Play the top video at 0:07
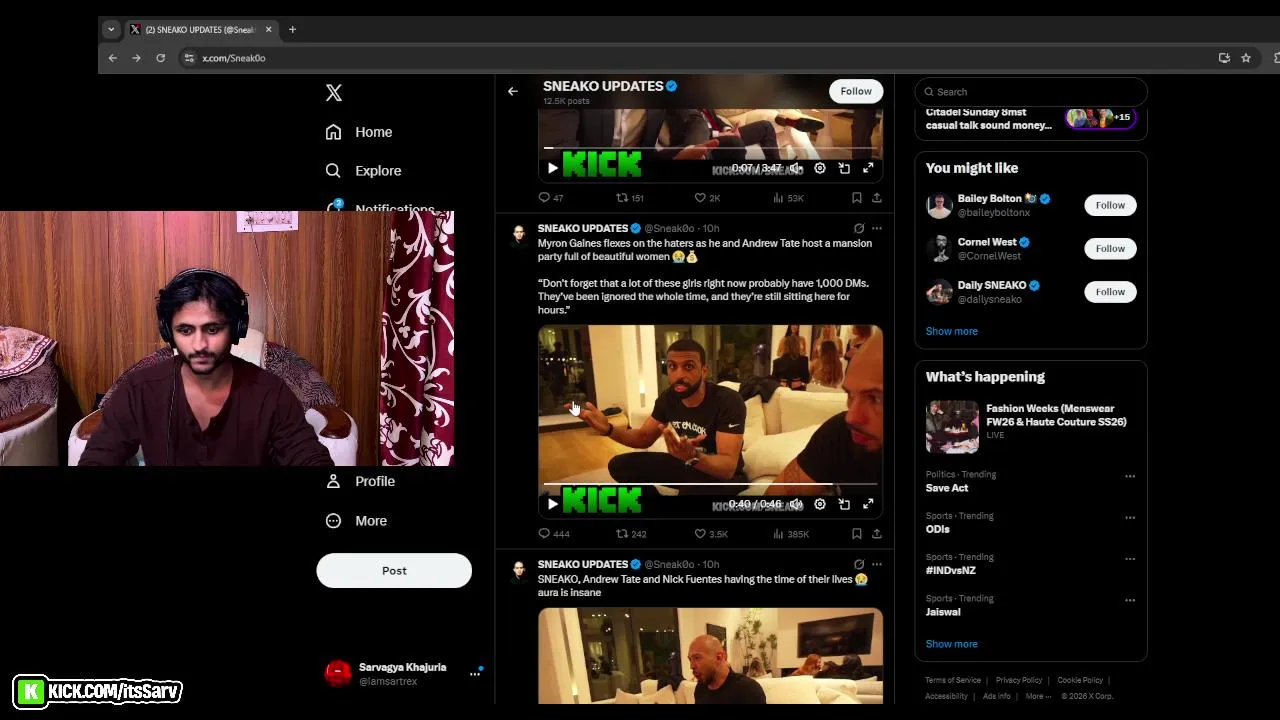Image resolution: width=1280 pixels, height=720 pixels. 553,168
